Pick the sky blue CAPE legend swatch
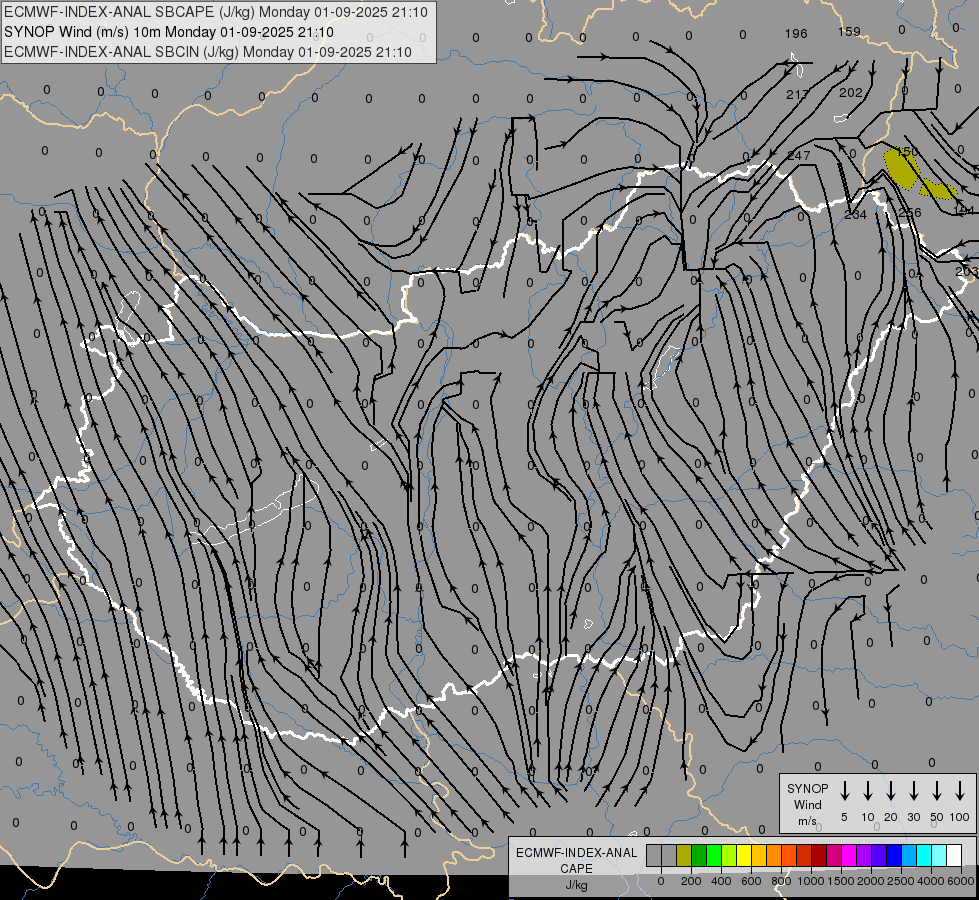 coord(908,856)
